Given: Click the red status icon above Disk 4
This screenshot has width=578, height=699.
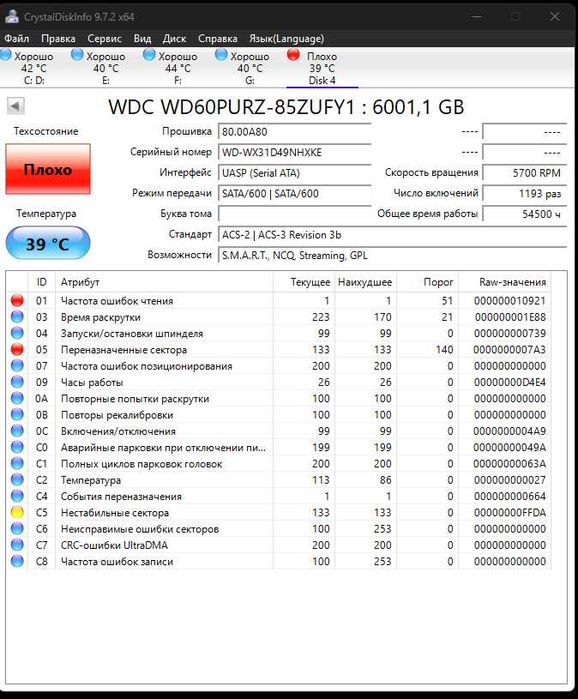Looking at the screenshot, I should click(x=293, y=55).
